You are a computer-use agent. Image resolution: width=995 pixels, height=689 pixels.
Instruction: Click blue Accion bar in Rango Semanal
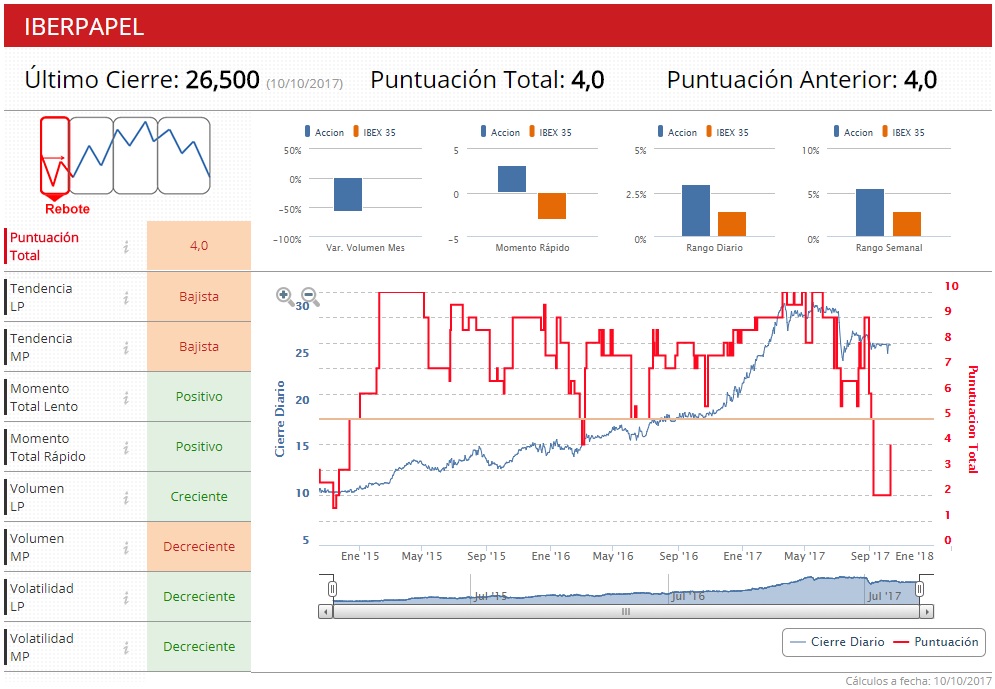coord(870,213)
